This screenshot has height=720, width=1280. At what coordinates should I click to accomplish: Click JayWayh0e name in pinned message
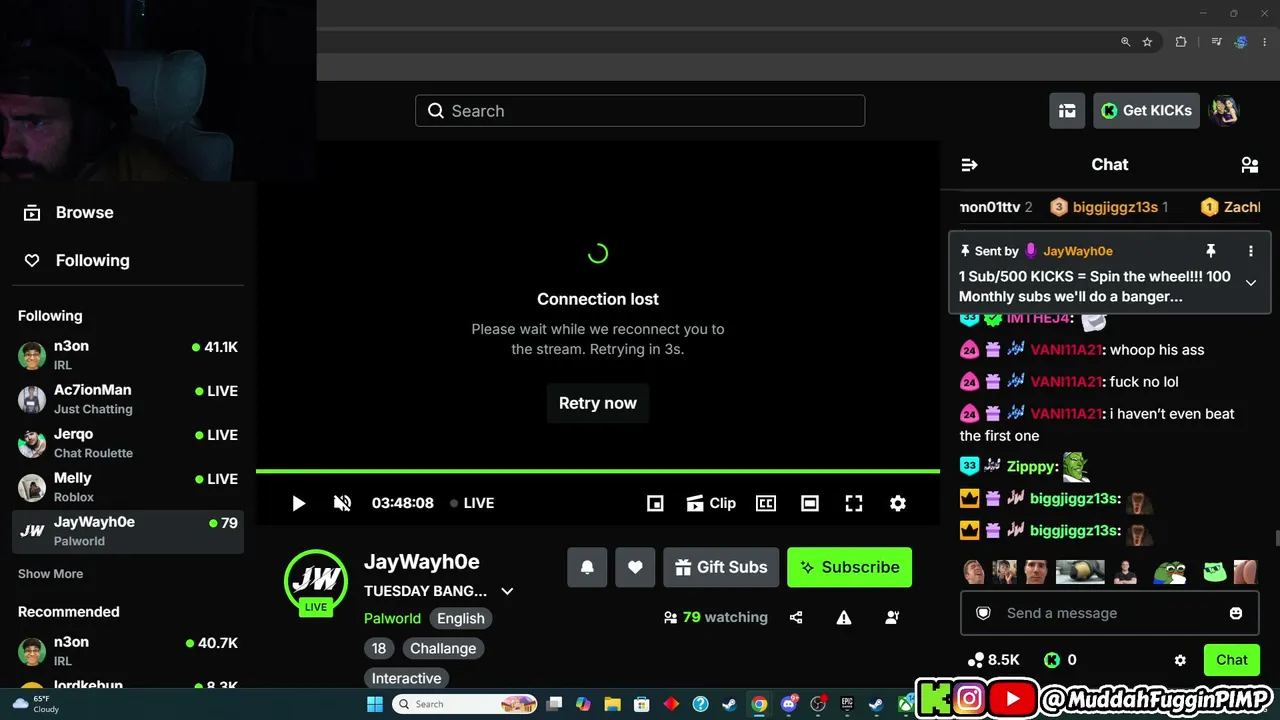tap(1078, 251)
